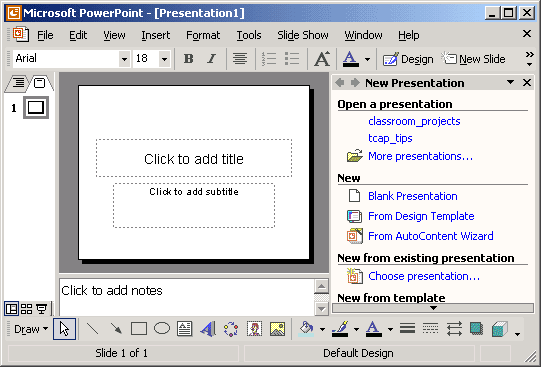Open formatting toolbar font color dropdown arrow
541x367 pixels.
pyautogui.click(x=367, y=59)
